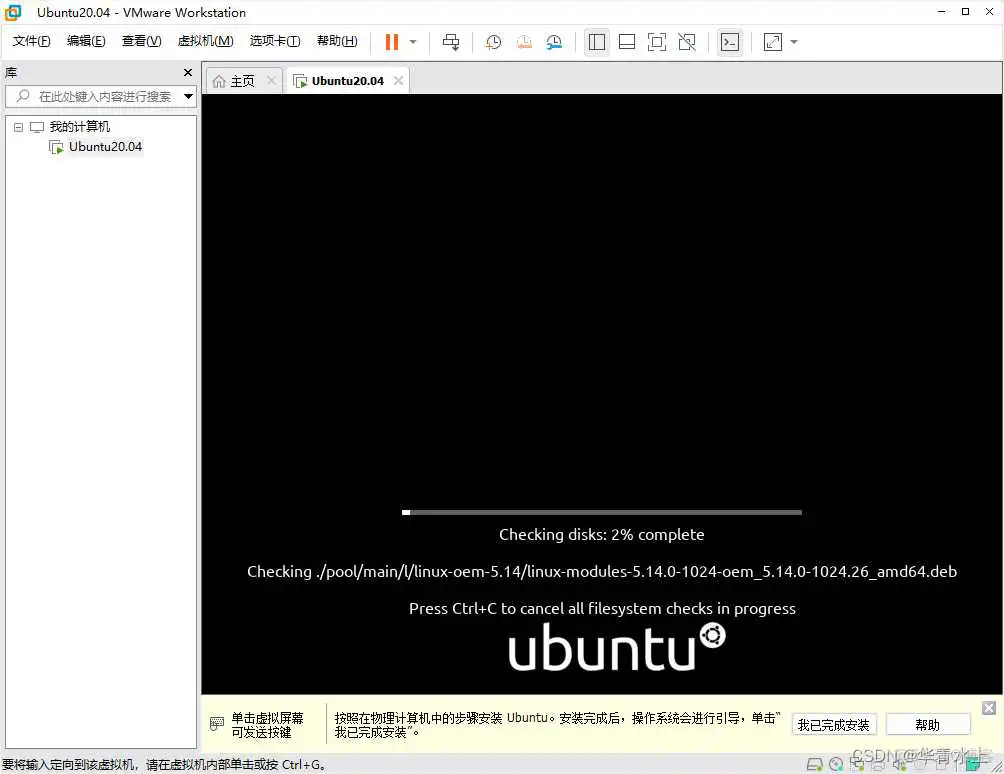This screenshot has width=1004, height=774.
Task: Show or hide the library panel
Action: click(596, 42)
